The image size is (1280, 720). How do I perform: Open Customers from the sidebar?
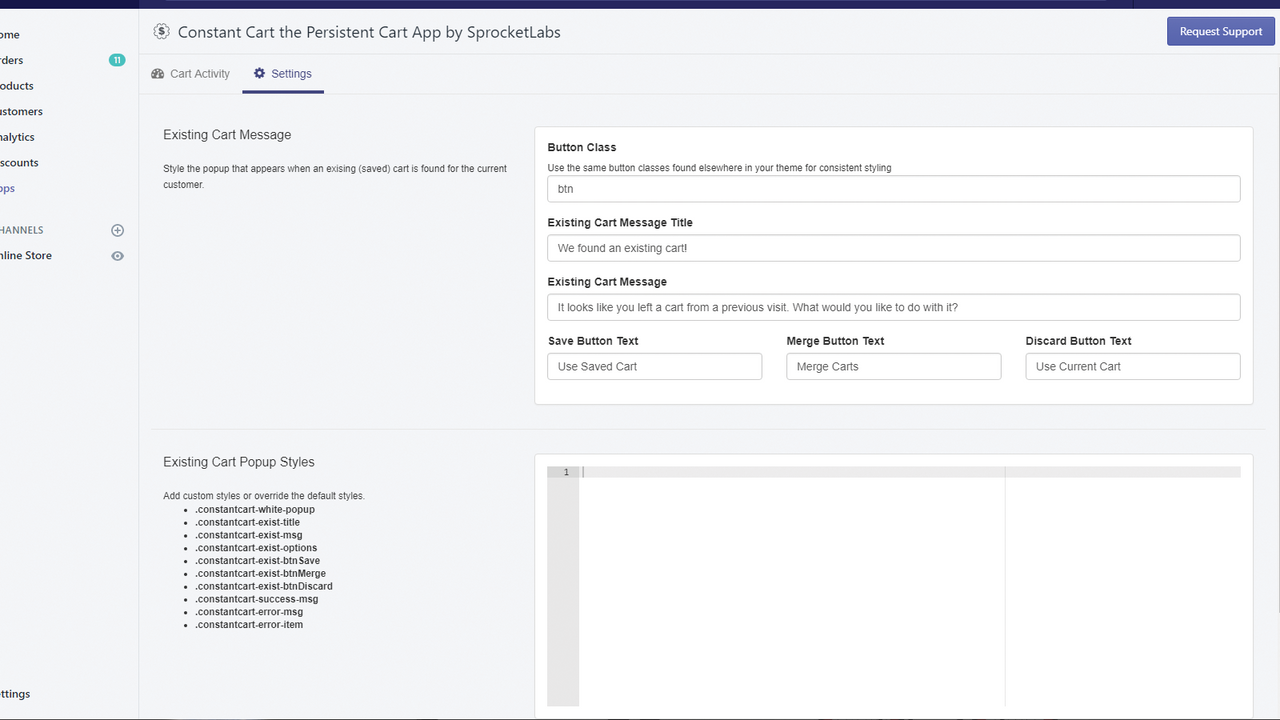pos(20,111)
